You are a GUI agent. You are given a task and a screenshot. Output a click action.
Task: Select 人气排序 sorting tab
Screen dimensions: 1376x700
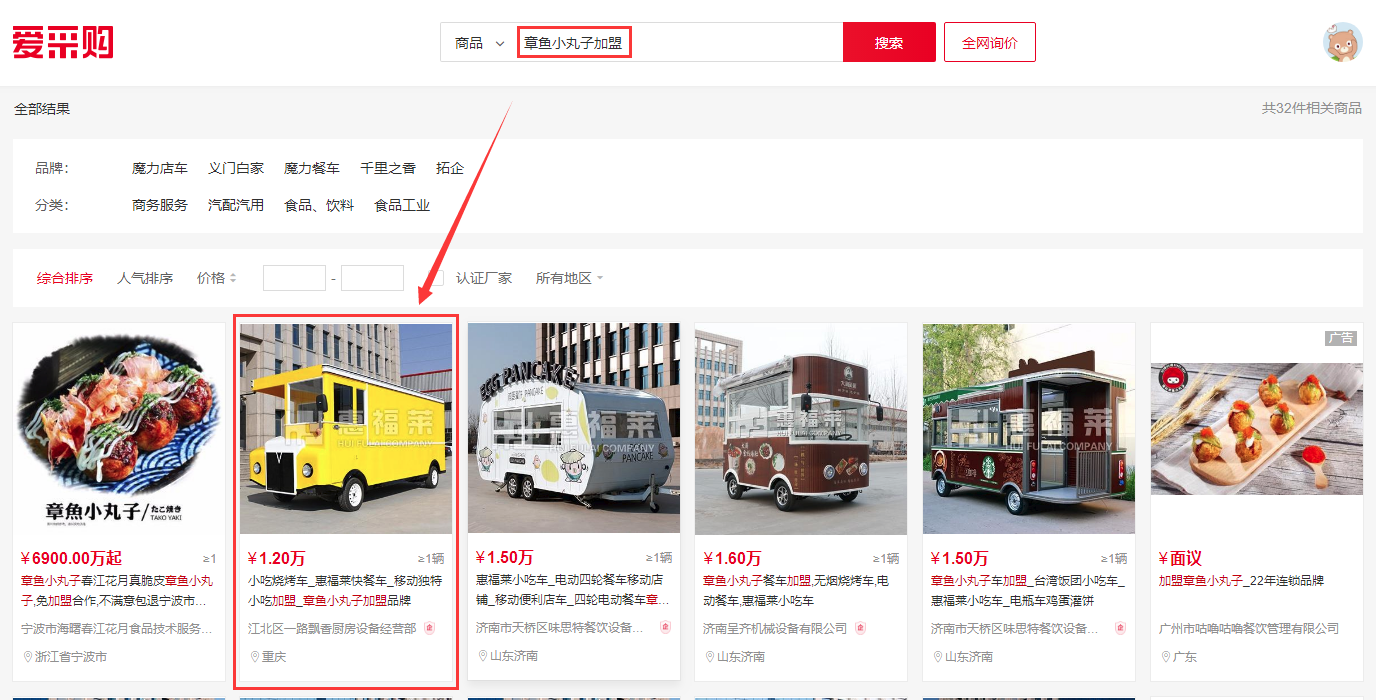tap(145, 278)
